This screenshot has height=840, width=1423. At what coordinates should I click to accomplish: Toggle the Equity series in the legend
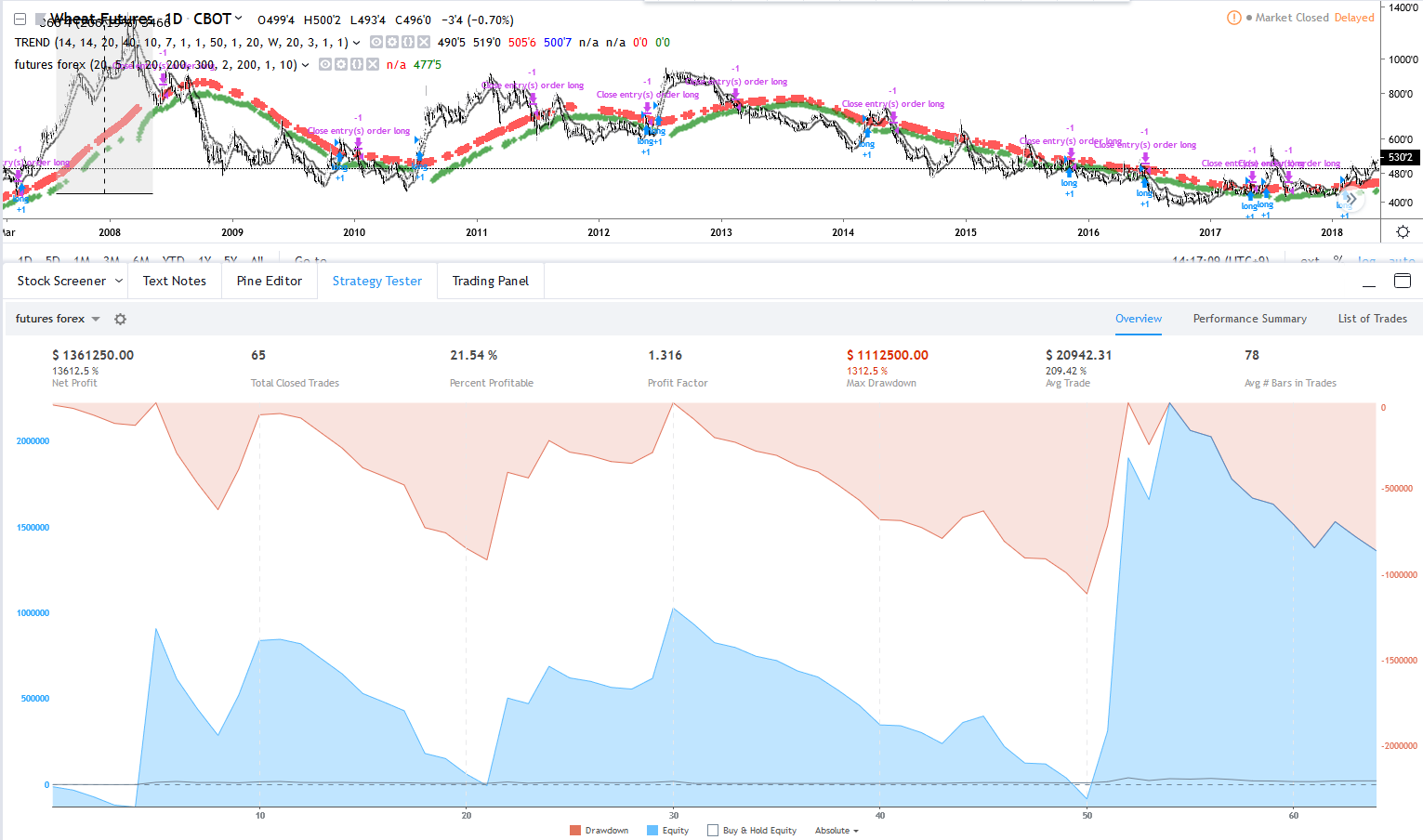(667, 831)
